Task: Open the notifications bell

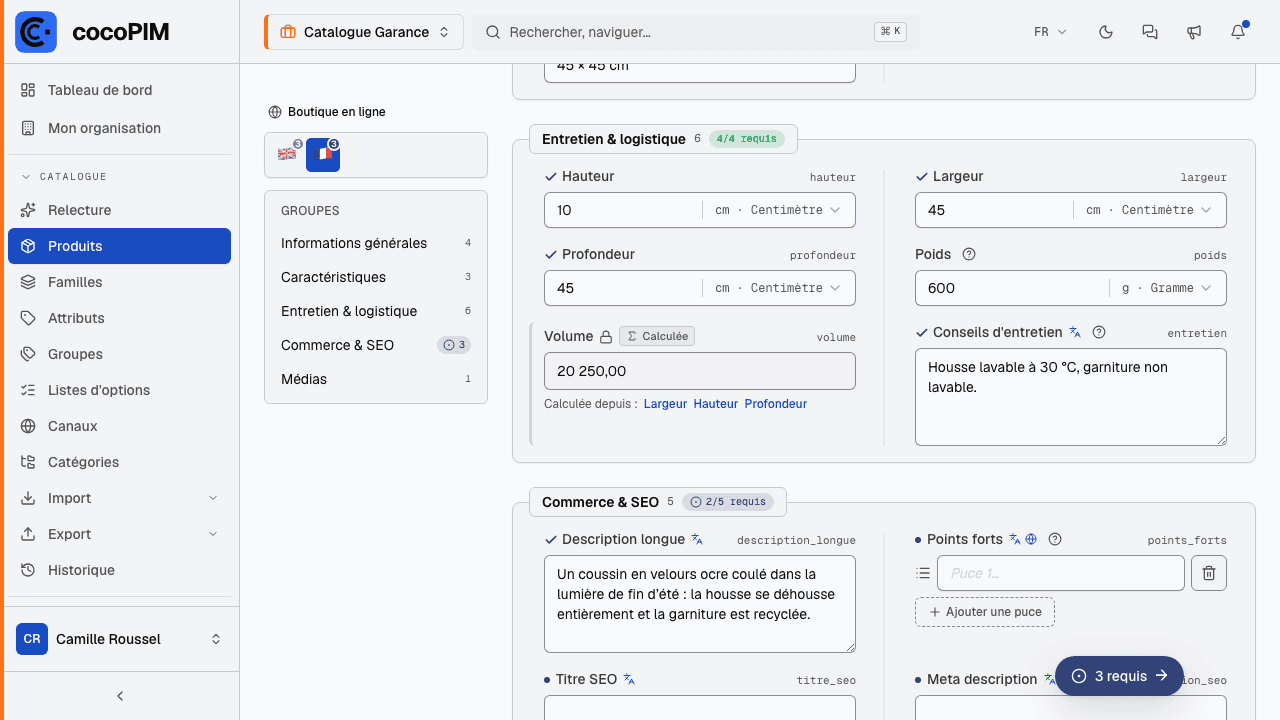Action: tap(1238, 32)
